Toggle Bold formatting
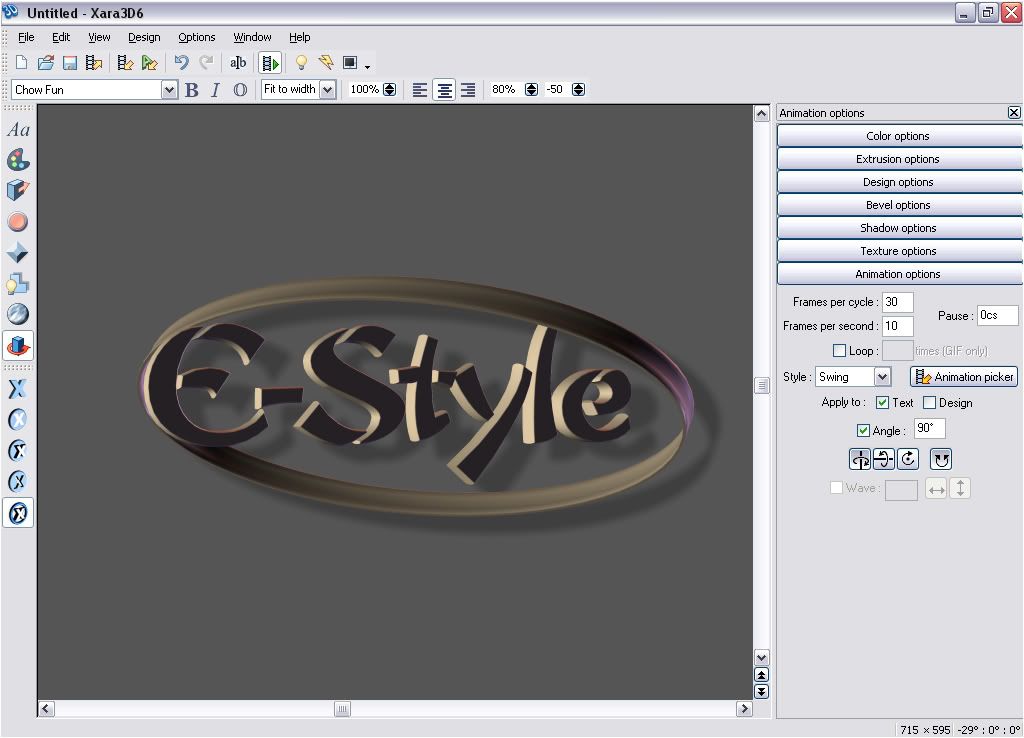Image resolution: width=1024 pixels, height=738 pixels. coord(191,89)
